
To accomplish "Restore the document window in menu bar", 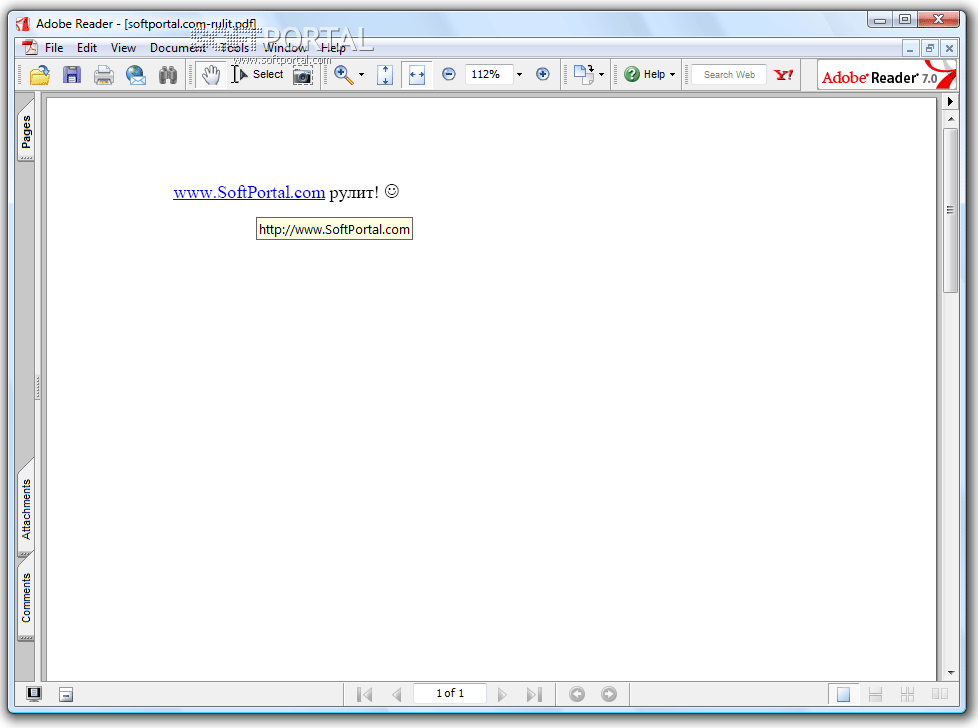I will 929,49.
